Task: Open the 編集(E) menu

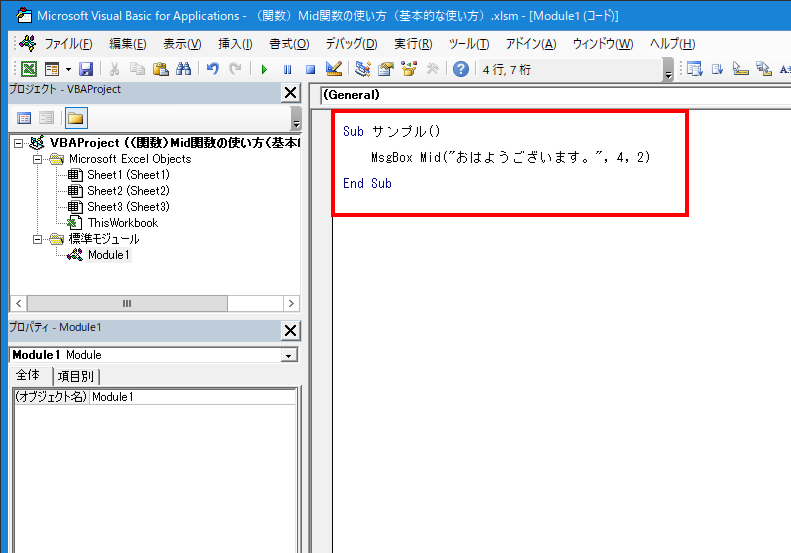Action: coord(128,44)
